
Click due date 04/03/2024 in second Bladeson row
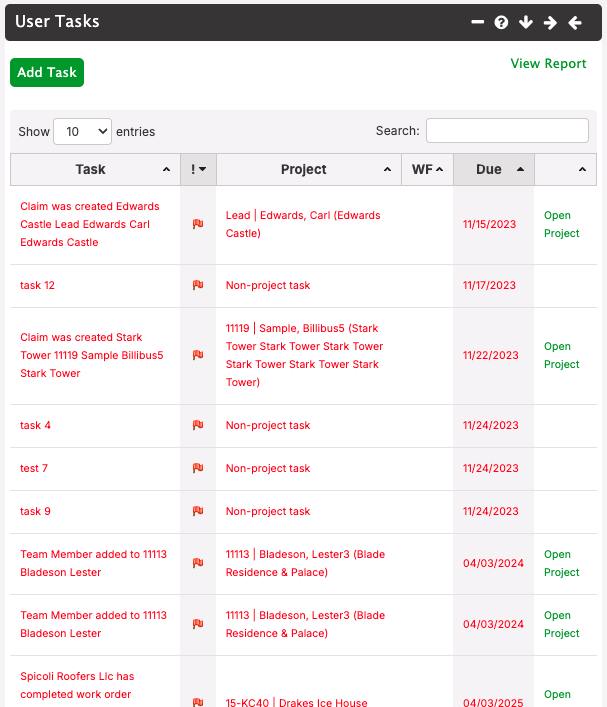tap(493, 624)
